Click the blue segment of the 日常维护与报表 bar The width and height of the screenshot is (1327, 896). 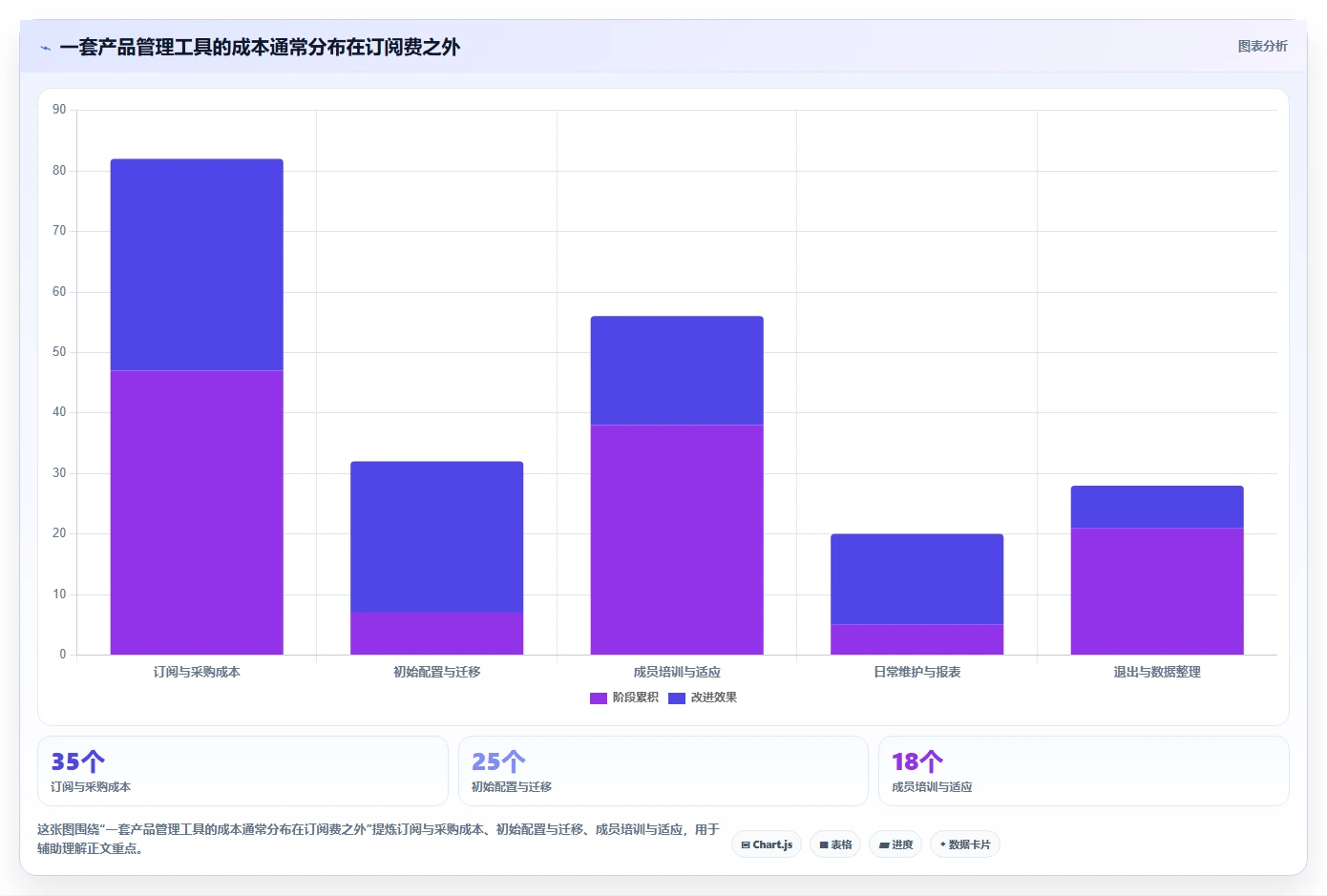coord(917,579)
